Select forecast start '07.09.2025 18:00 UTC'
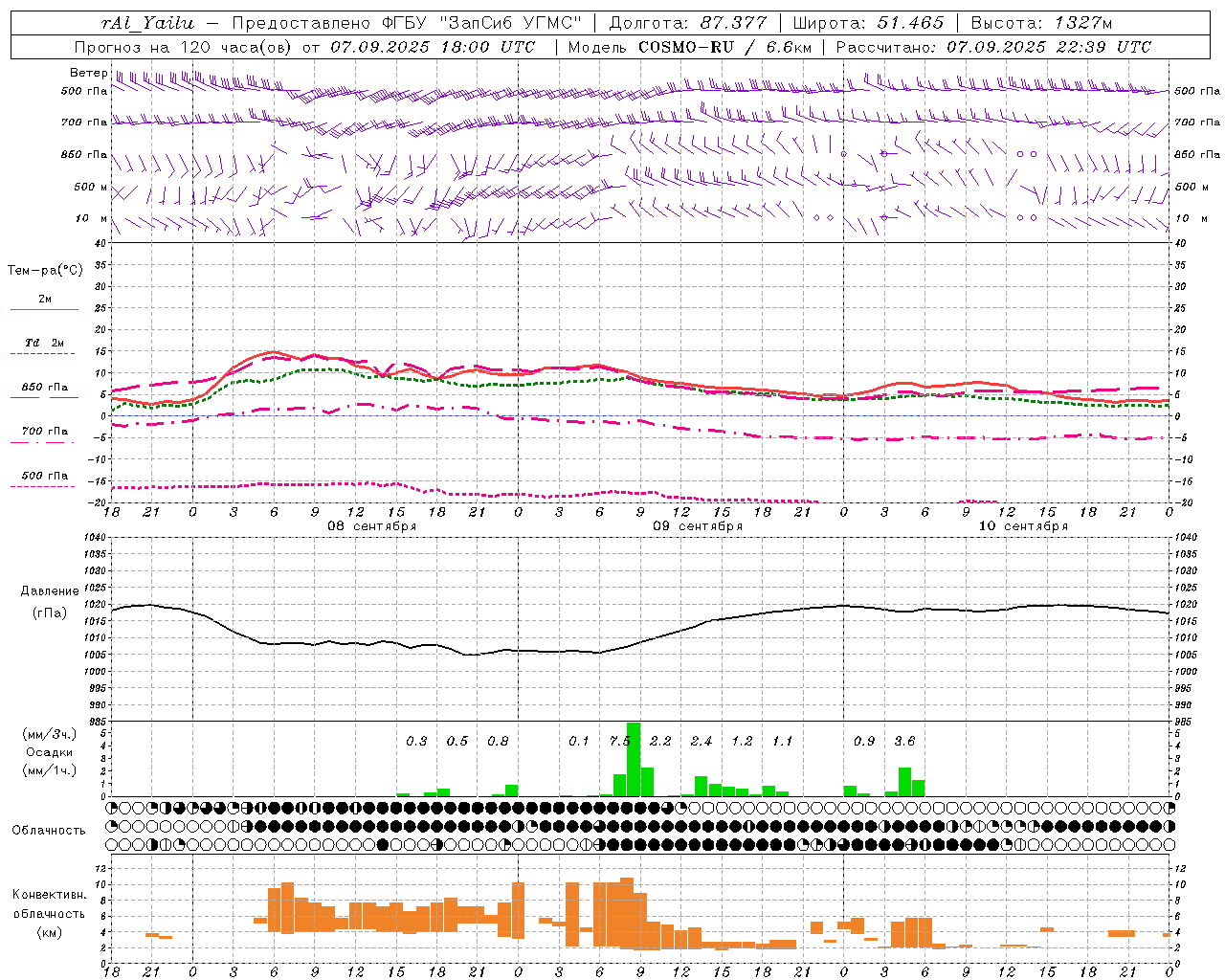 433,47
